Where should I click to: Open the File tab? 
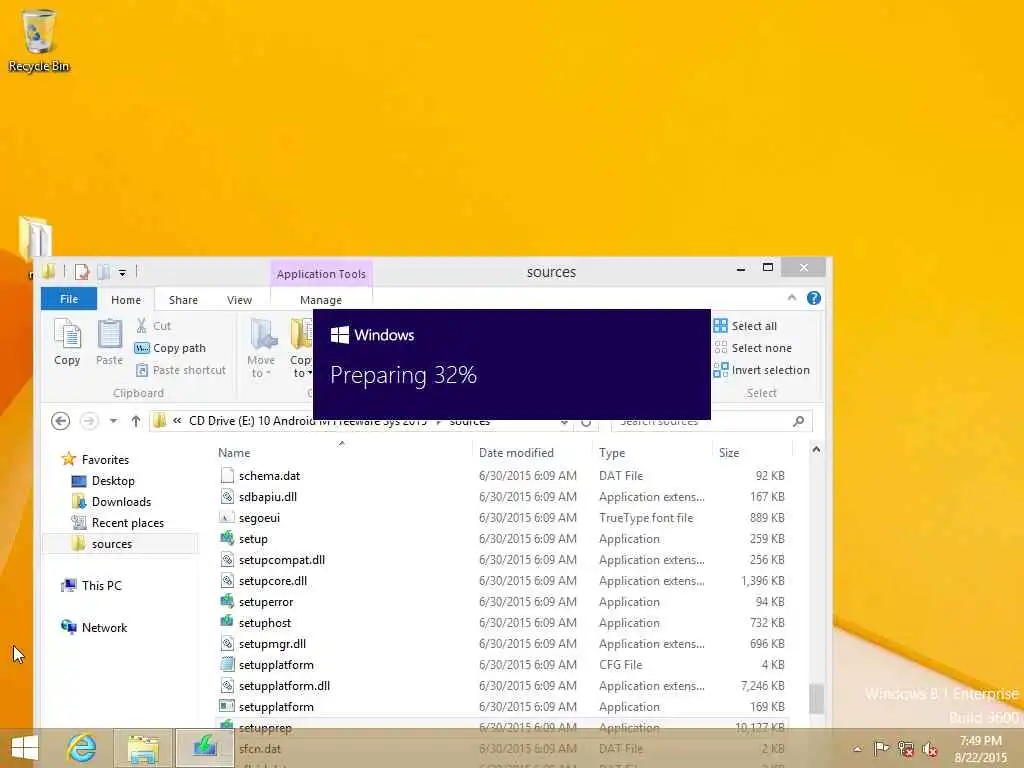click(x=69, y=299)
